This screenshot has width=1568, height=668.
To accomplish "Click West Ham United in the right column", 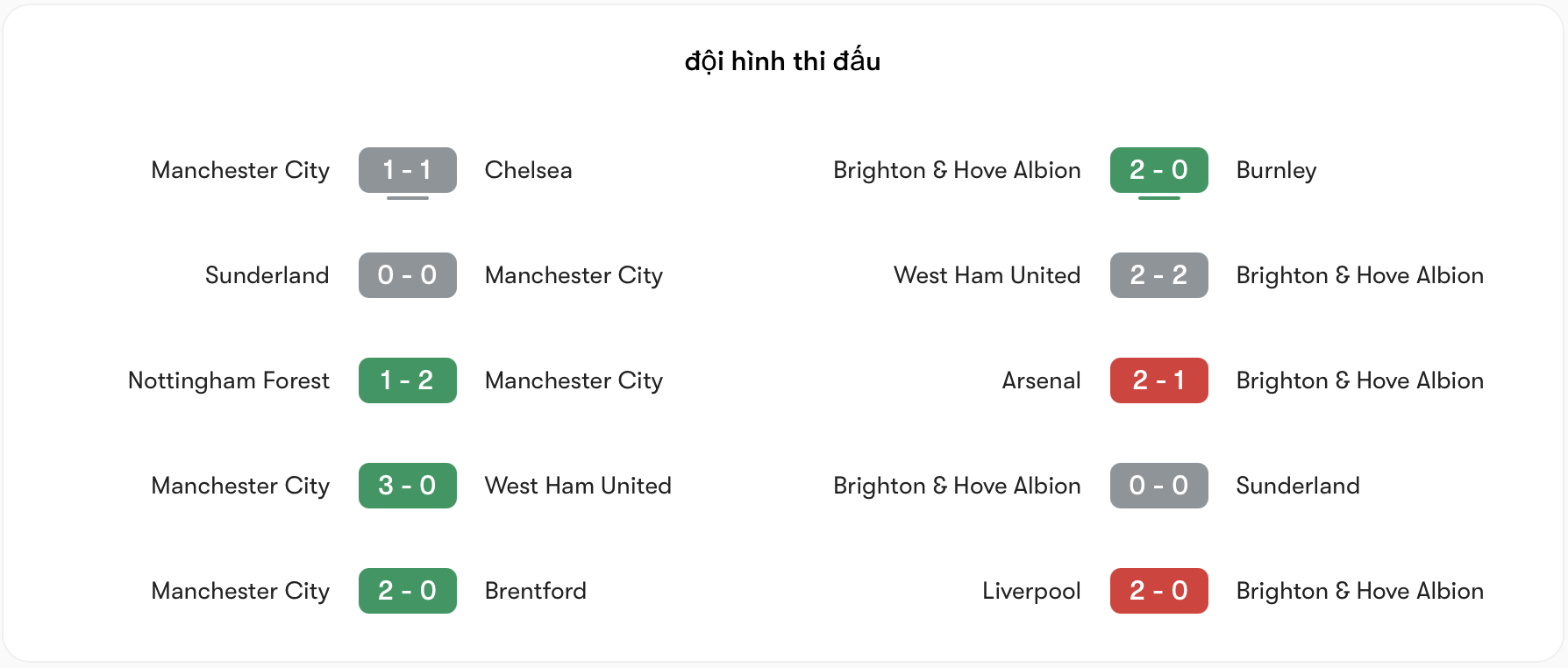I will [986, 275].
